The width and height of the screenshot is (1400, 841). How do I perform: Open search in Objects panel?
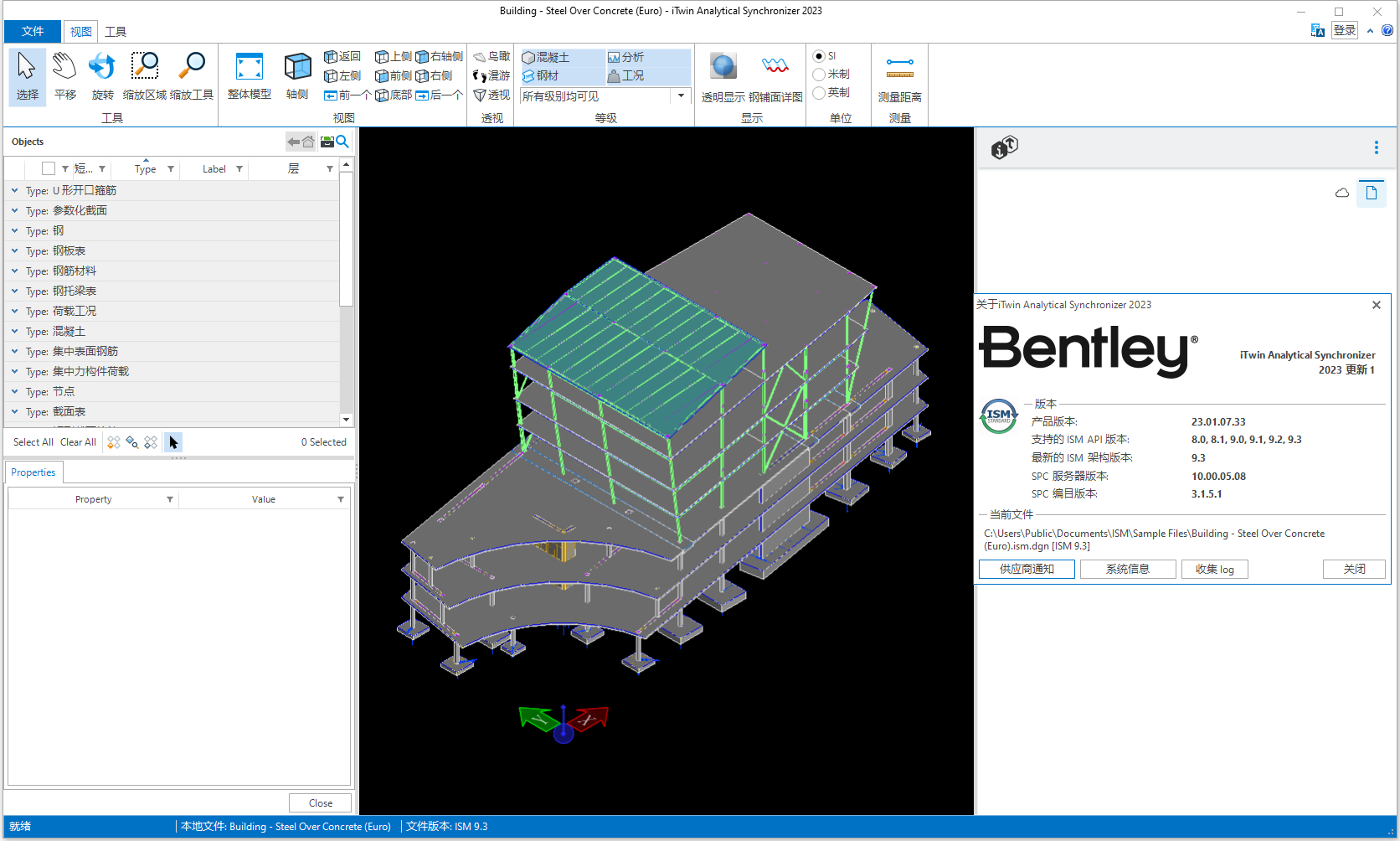click(342, 142)
